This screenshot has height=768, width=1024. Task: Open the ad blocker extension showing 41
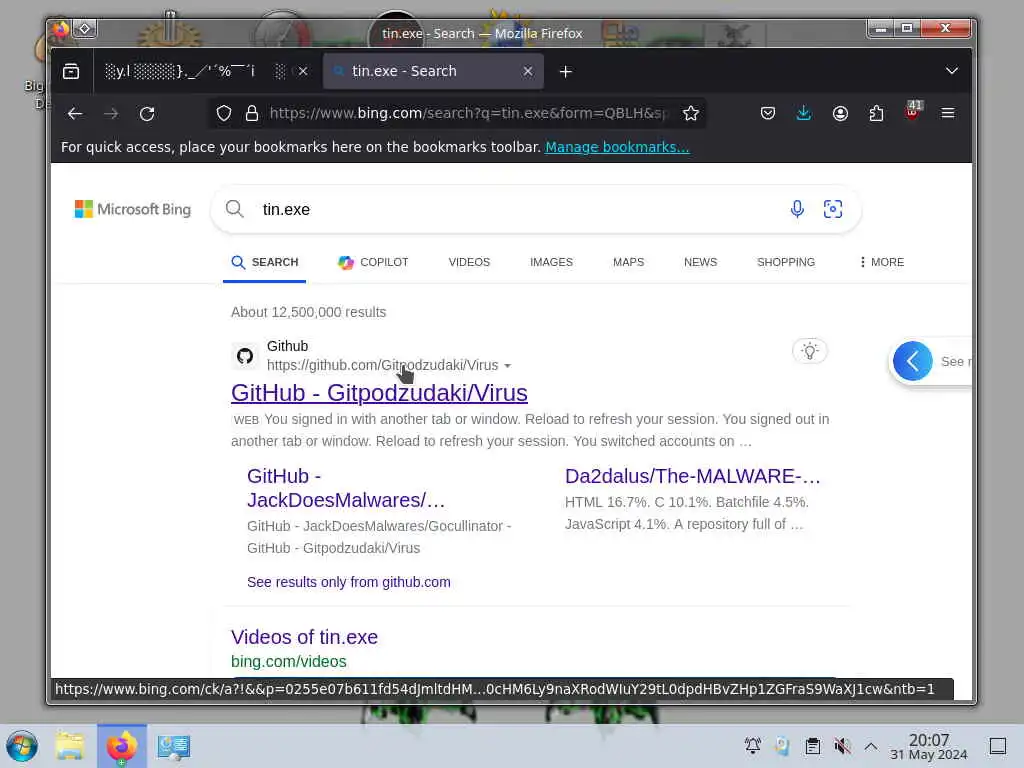click(913, 111)
